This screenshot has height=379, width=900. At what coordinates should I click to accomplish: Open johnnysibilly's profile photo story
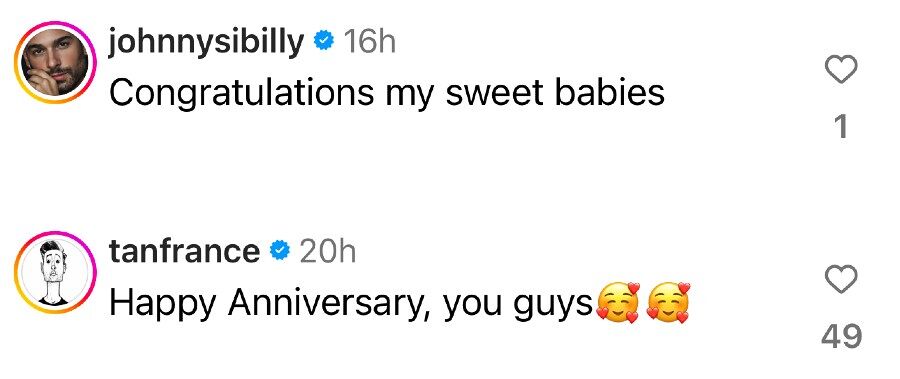[55, 63]
